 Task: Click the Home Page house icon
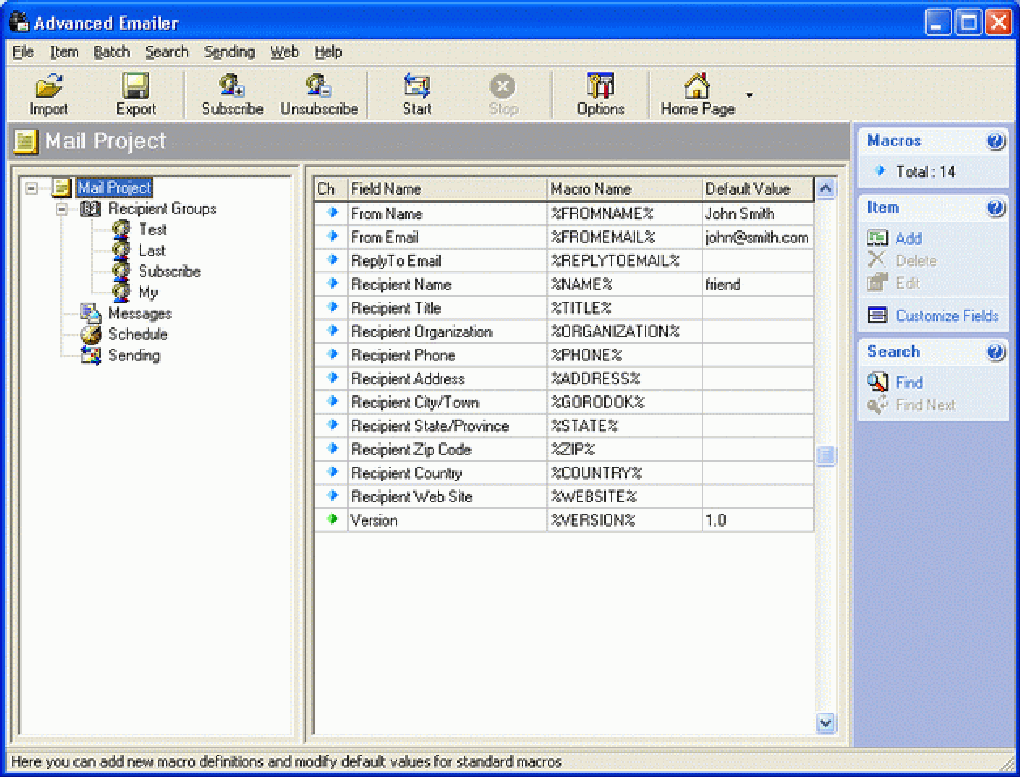697,86
